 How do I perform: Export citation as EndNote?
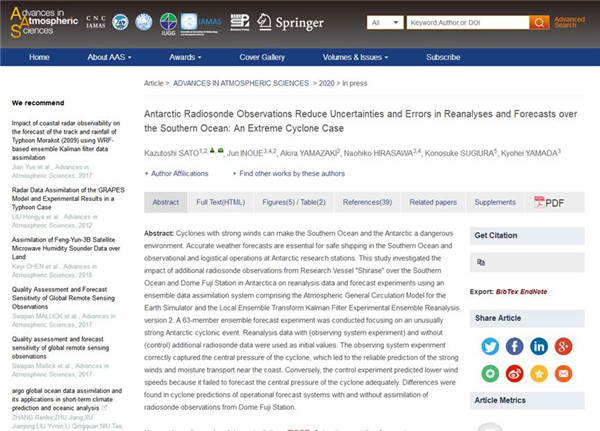coord(534,292)
